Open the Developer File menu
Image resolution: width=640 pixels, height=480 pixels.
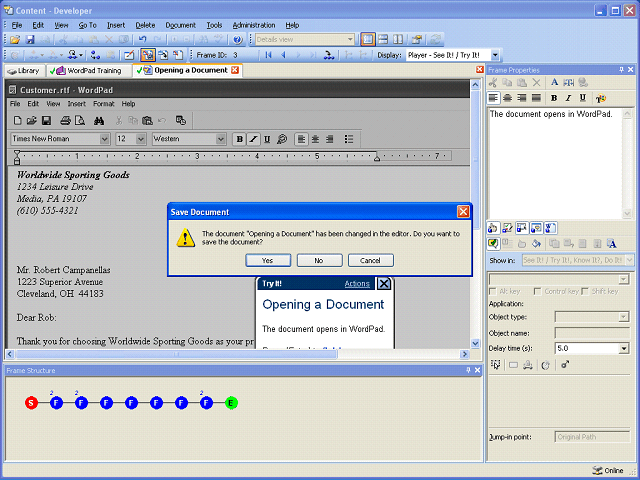coord(17,25)
